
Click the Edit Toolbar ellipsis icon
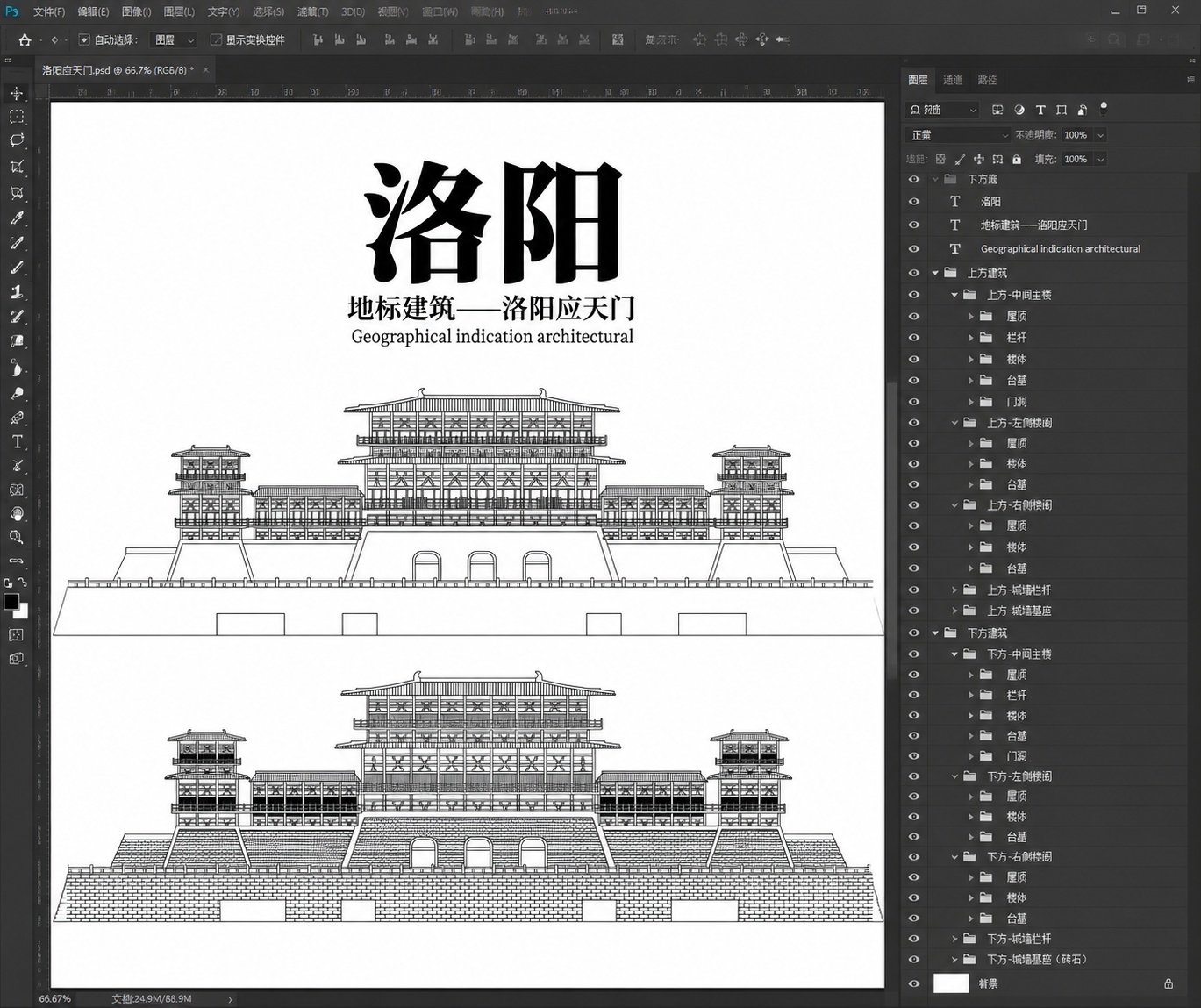17,560
